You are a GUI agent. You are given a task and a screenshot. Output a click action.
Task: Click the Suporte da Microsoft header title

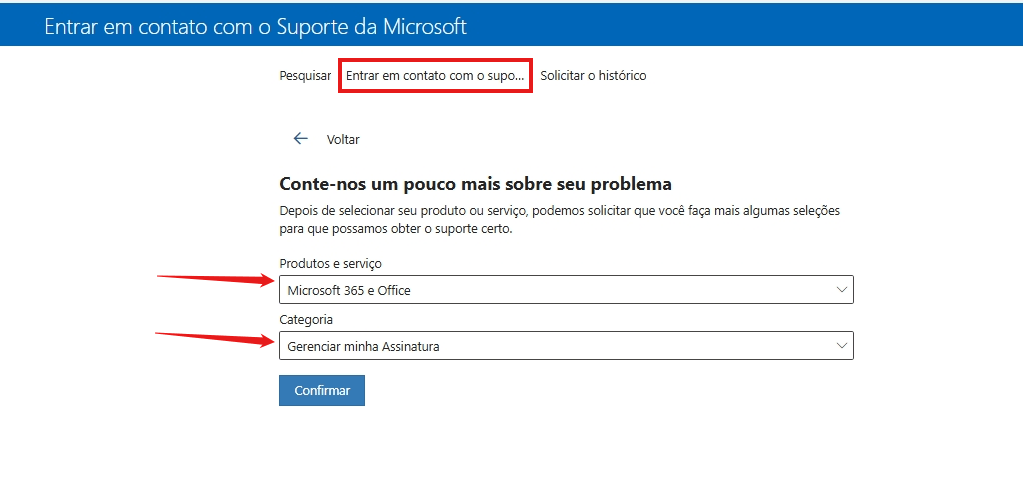click(x=256, y=26)
